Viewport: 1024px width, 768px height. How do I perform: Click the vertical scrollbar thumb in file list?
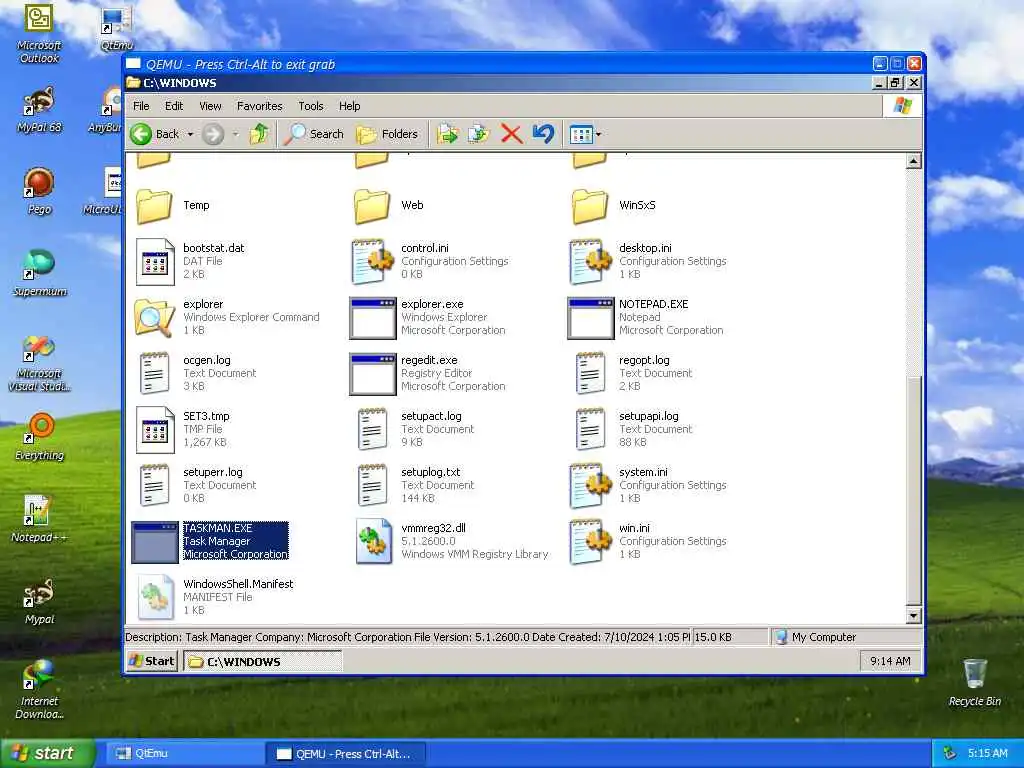coord(914,490)
